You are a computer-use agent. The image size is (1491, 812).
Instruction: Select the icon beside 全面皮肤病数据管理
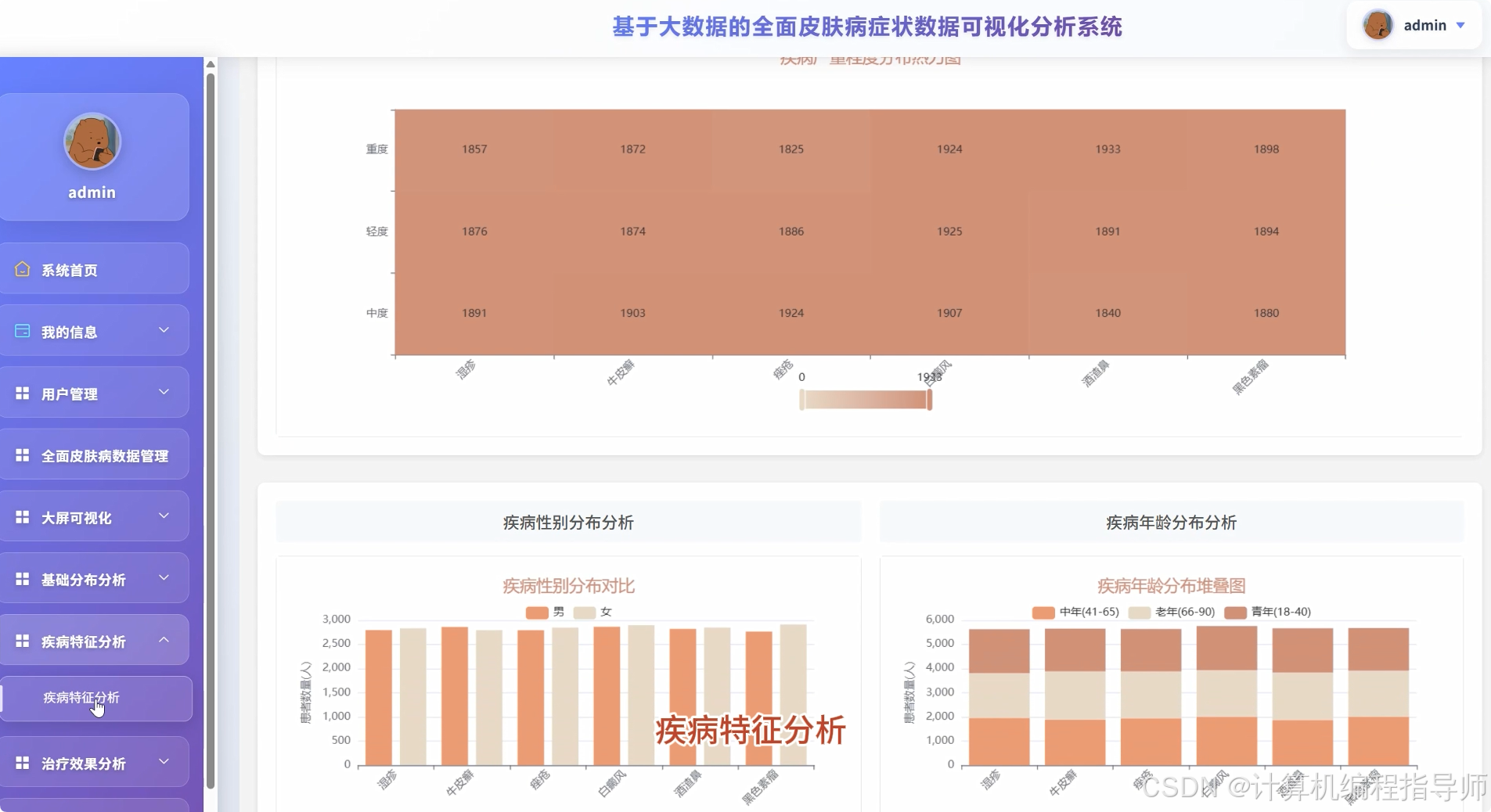pos(21,455)
